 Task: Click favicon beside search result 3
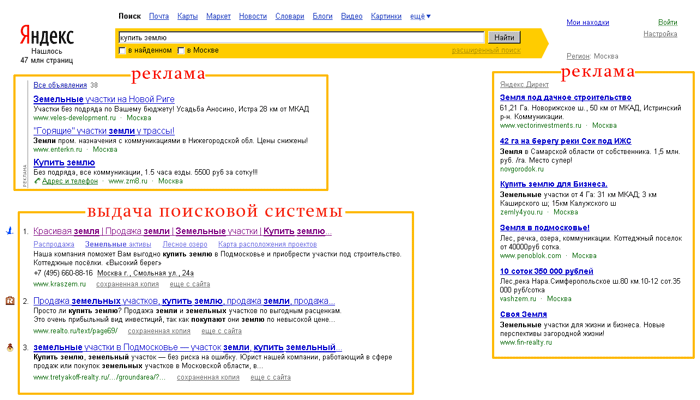pos(10,347)
